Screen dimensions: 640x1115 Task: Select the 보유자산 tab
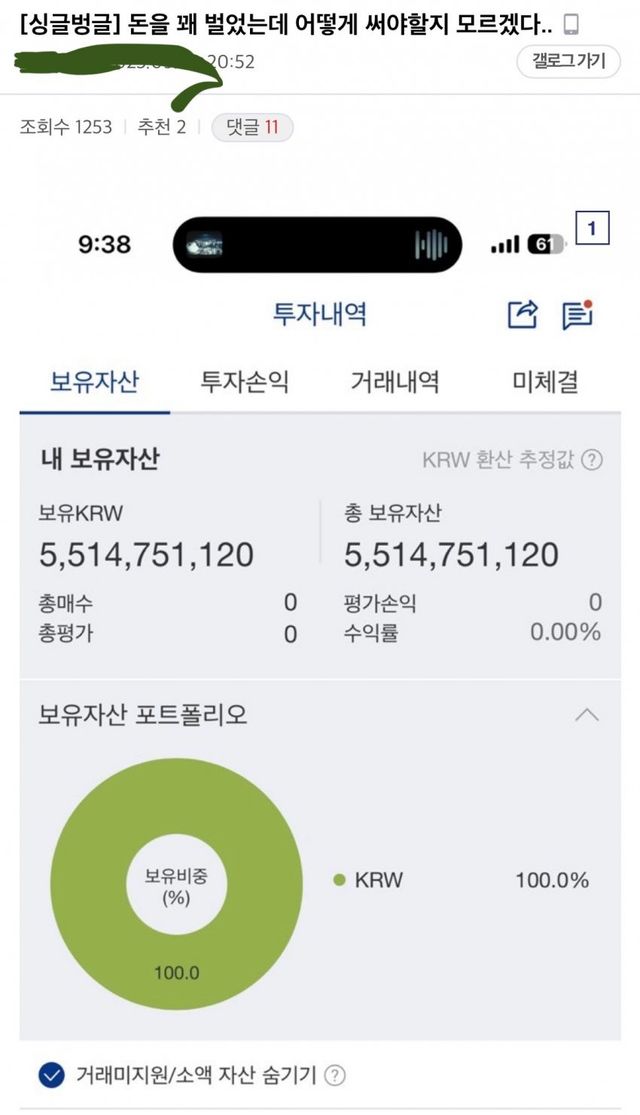pyautogui.click(x=95, y=381)
